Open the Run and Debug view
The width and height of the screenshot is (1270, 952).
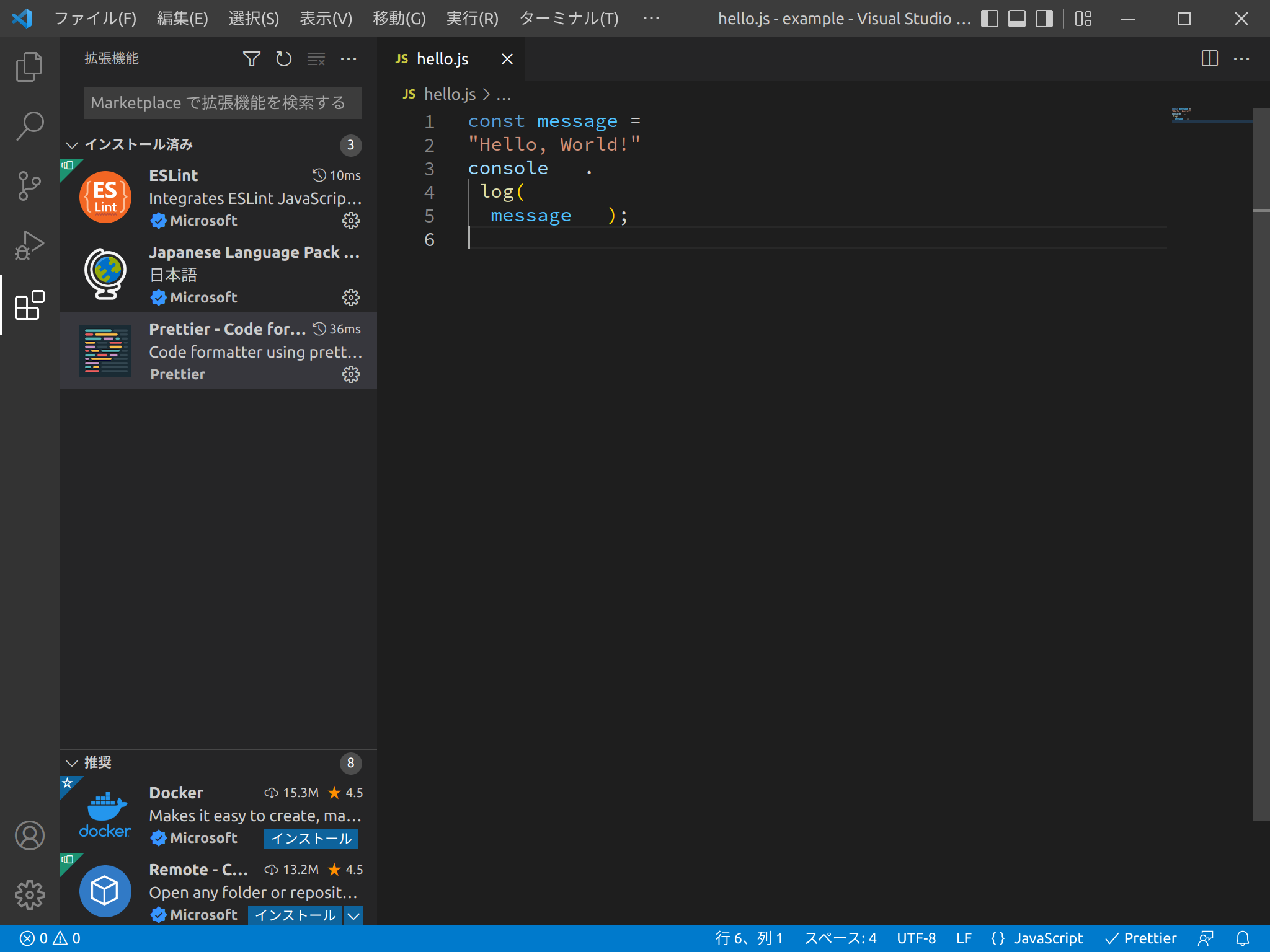point(29,245)
